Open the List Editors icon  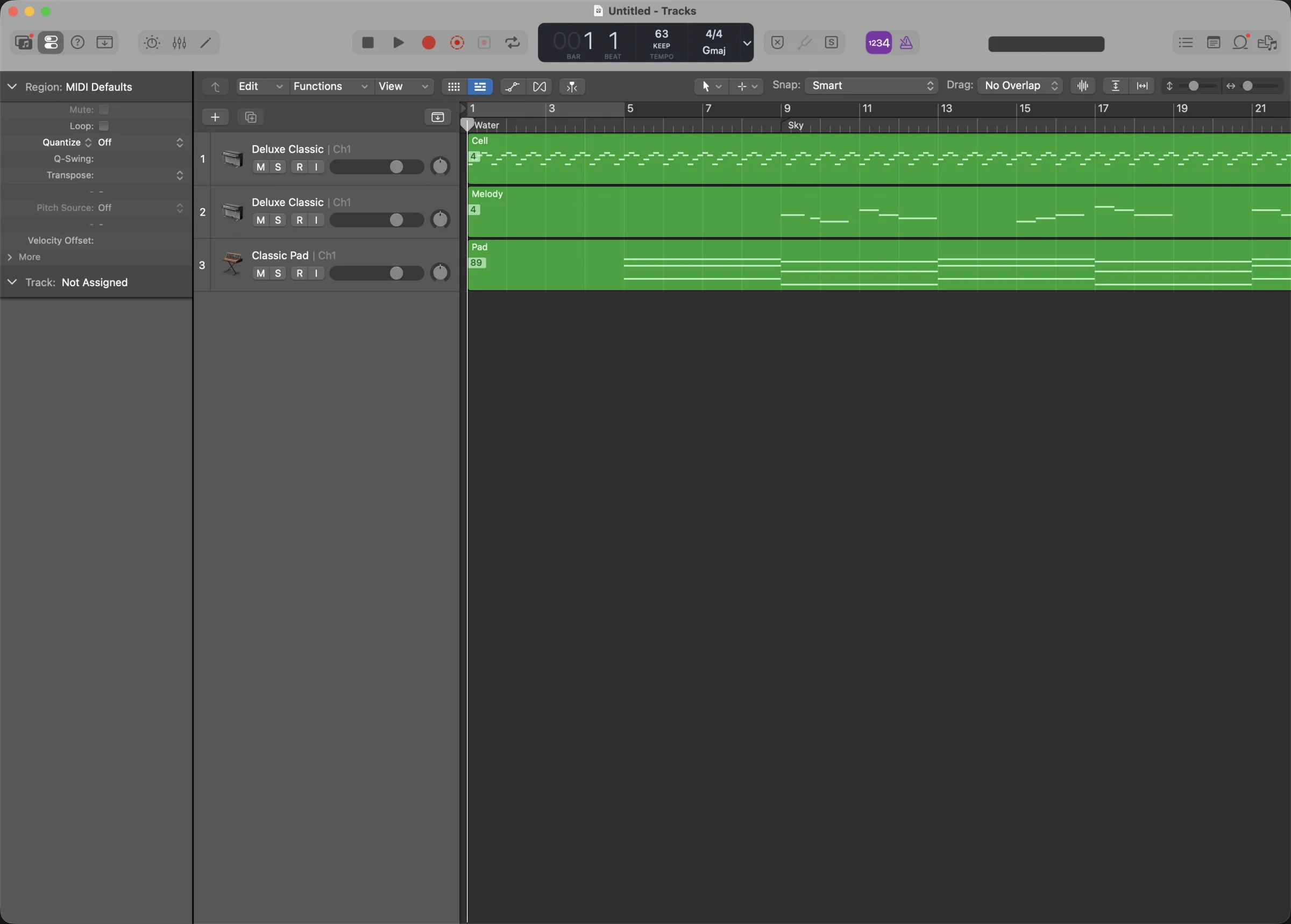click(1186, 42)
